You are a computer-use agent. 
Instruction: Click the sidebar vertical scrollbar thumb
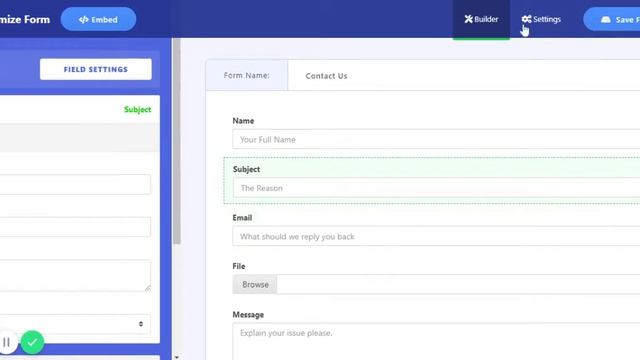click(177, 141)
